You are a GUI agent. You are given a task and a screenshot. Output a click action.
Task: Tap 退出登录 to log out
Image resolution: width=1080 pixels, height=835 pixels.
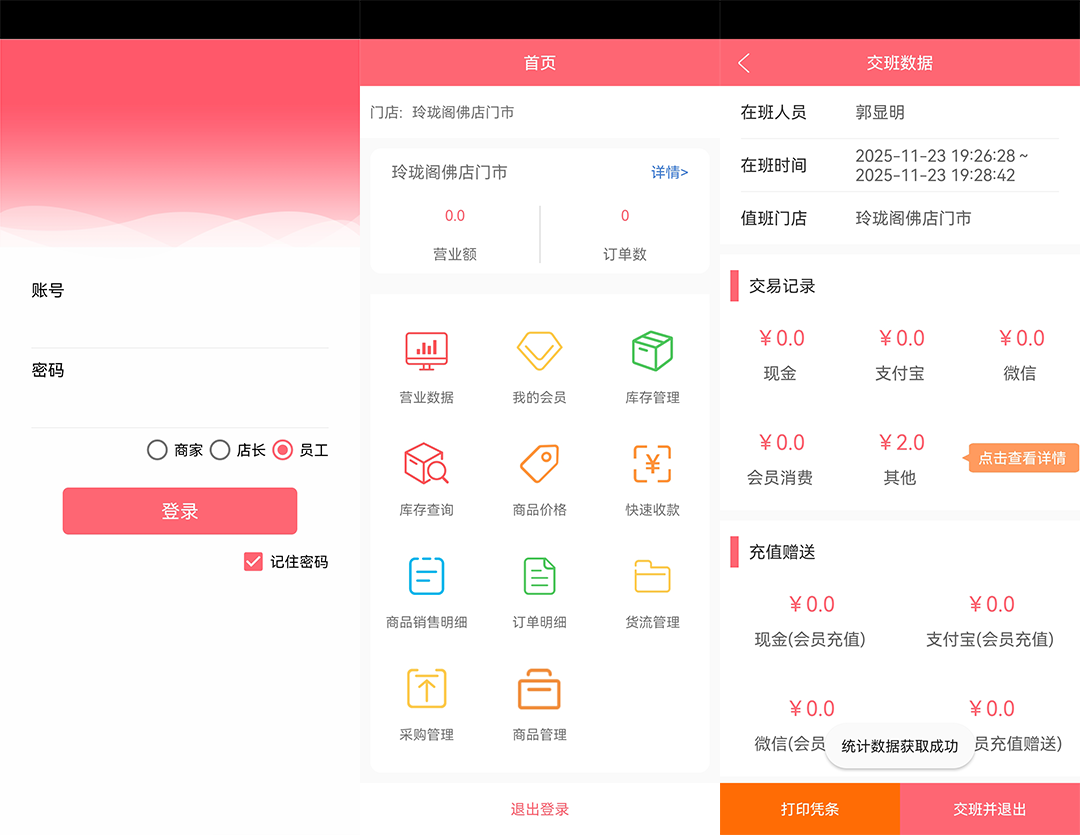click(539, 809)
